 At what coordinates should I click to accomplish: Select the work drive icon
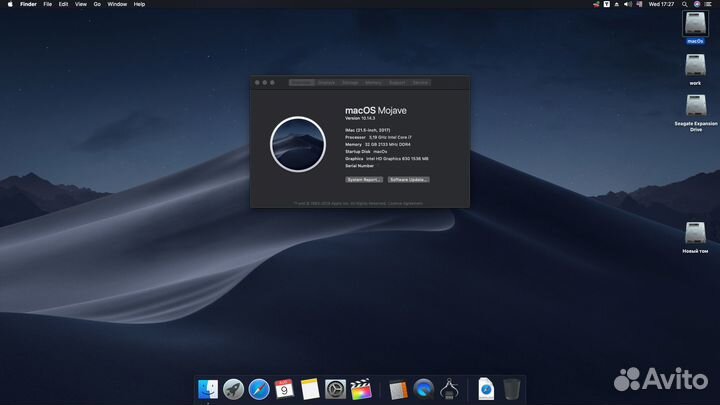tap(695, 66)
